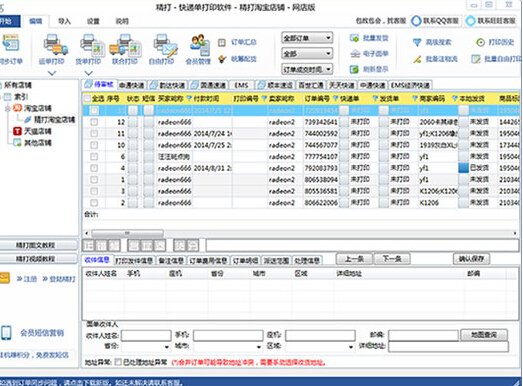
Task: Check the checkbox for order row 6
Action: pyautogui.click(x=94, y=156)
